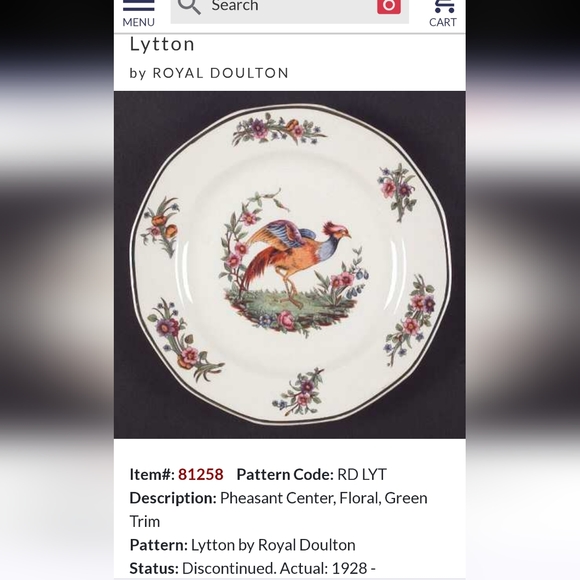
Task: Follow the ROYAL DOULTON brand link
Action: 220,73
